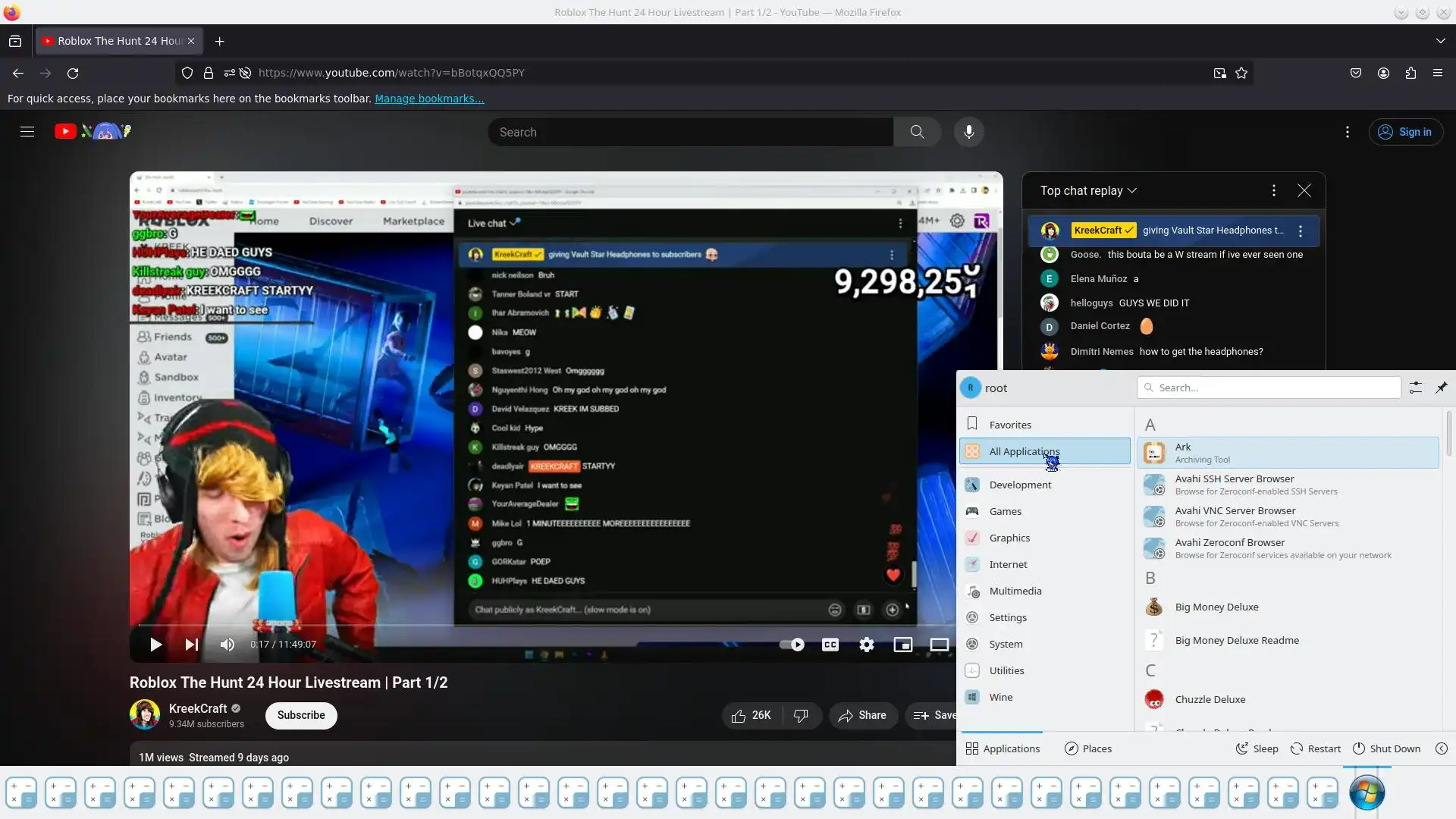Toggle the autoplay switch
Viewport: 1456px width, 819px height.
pyautogui.click(x=792, y=645)
